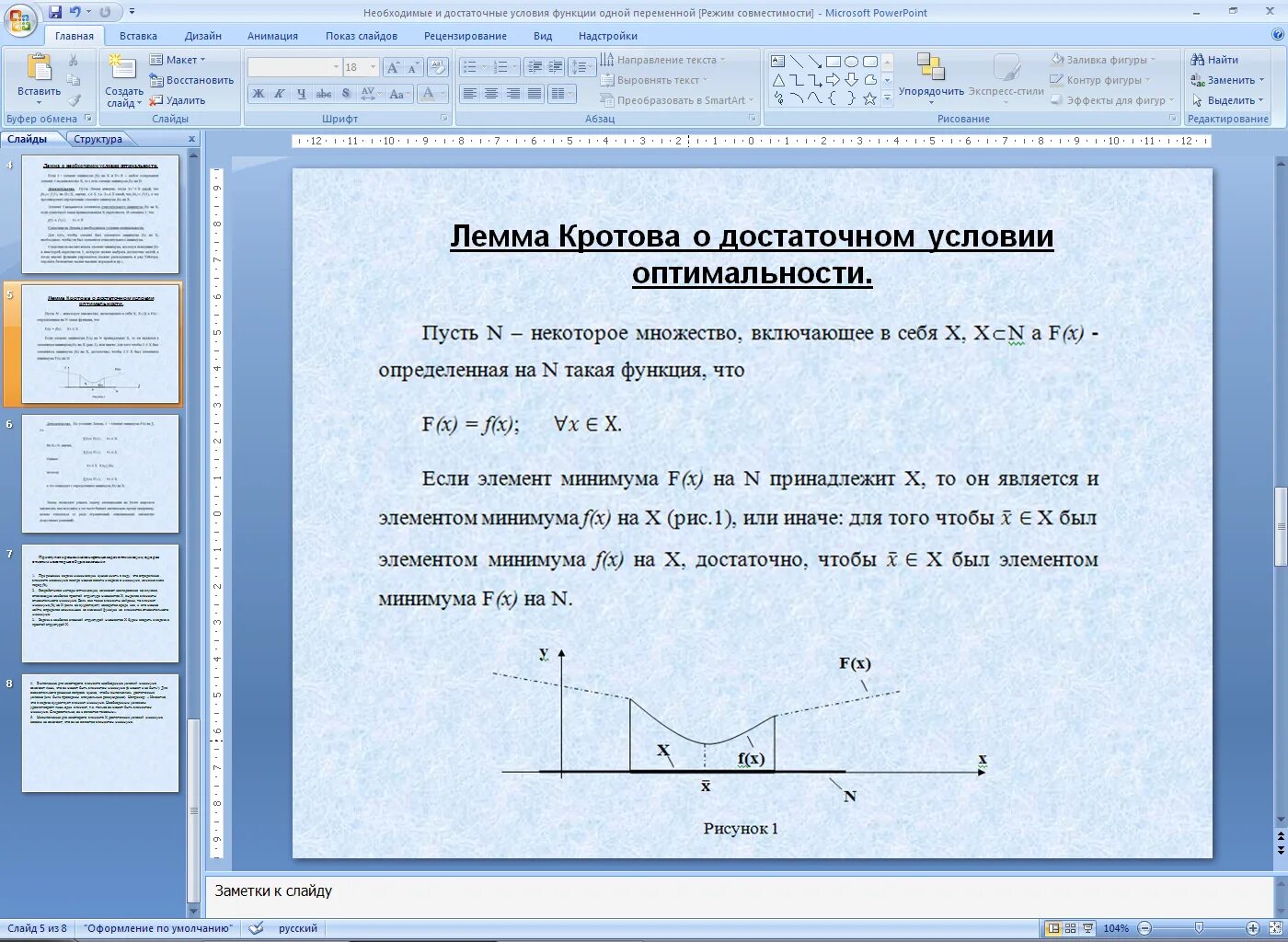
Task: Open the Заменить dropdown
Action: click(1227, 80)
